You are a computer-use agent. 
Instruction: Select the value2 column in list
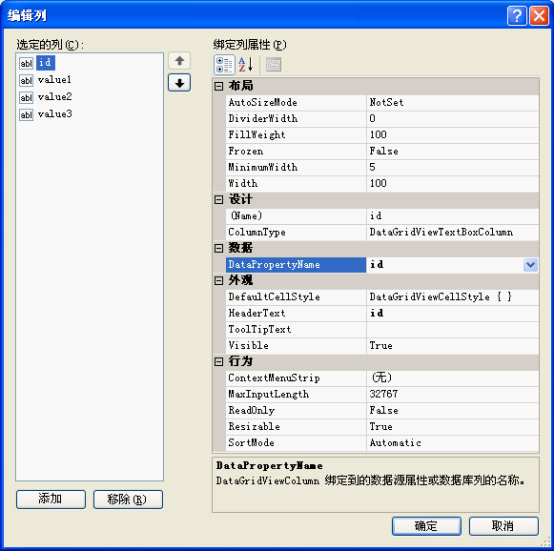click(x=55, y=97)
